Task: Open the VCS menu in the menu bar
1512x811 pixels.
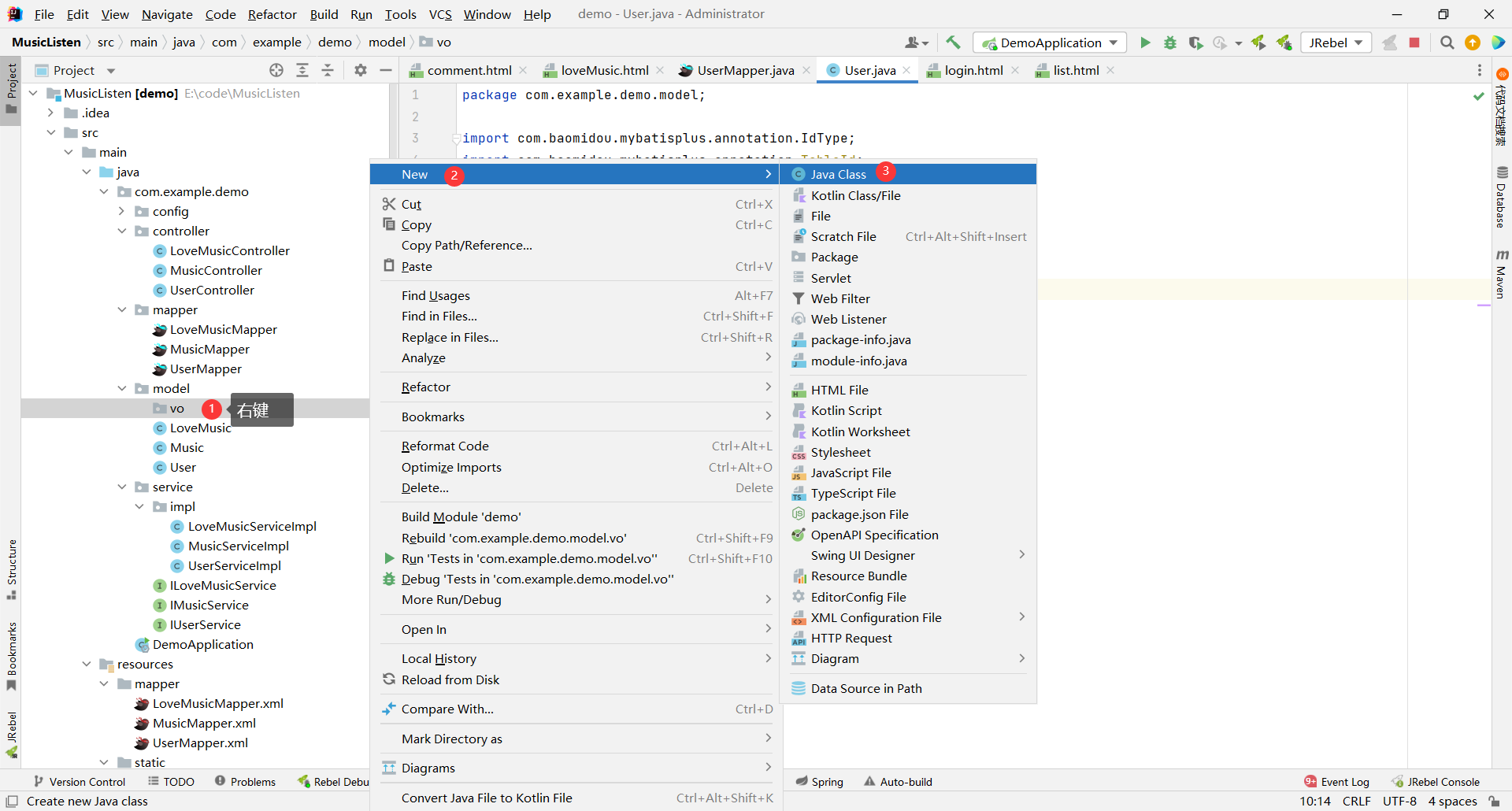Action: [x=440, y=14]
